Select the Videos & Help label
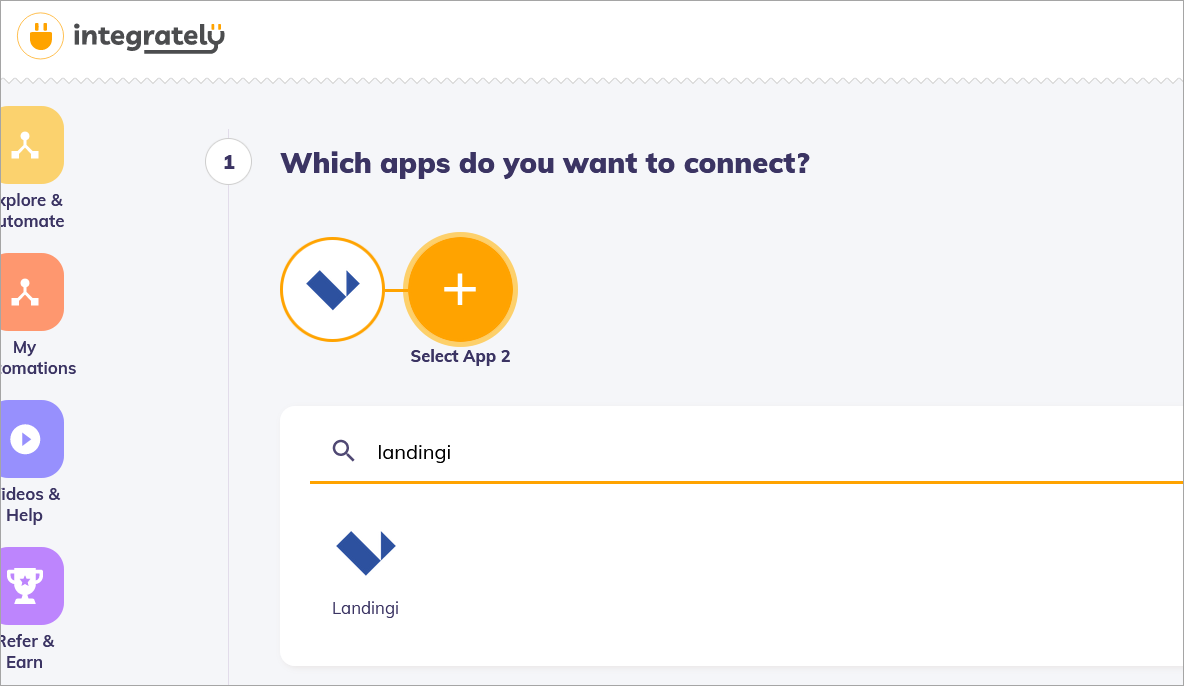Image resolution: width=1184 pixels, height=686 pixels. pos(30,505)
